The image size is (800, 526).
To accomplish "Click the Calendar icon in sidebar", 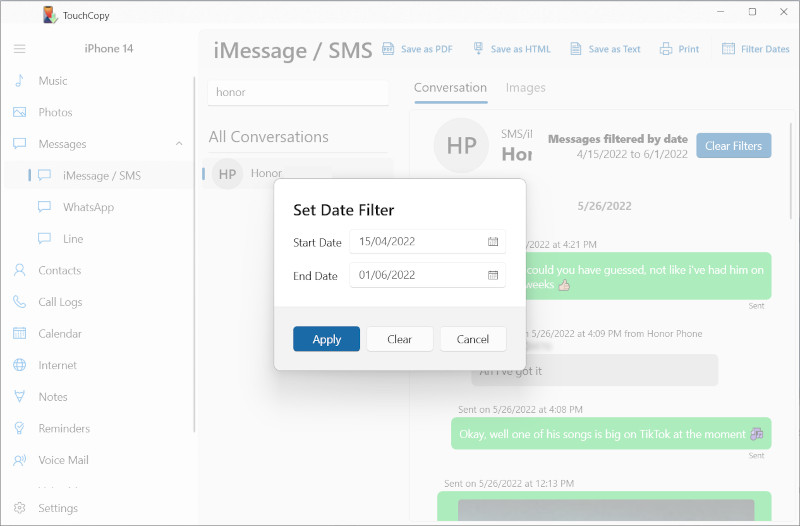I will [x=19, y=334].
